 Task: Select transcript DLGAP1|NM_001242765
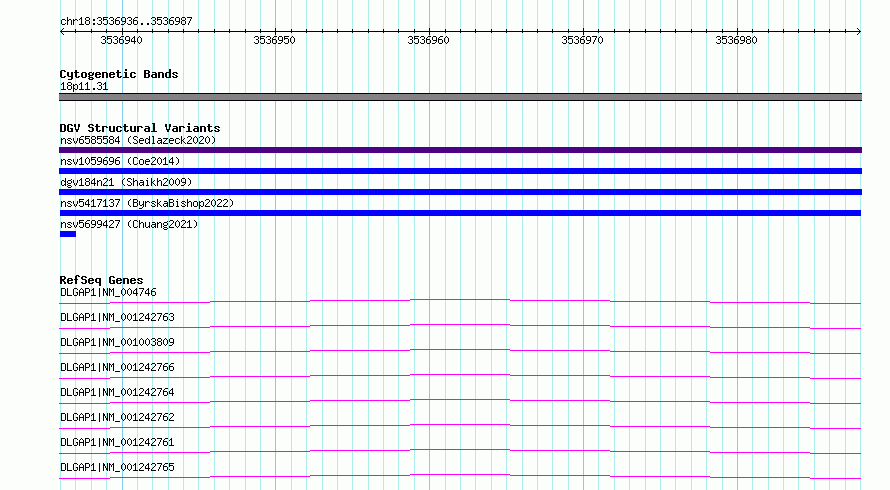tap(117, 467)
